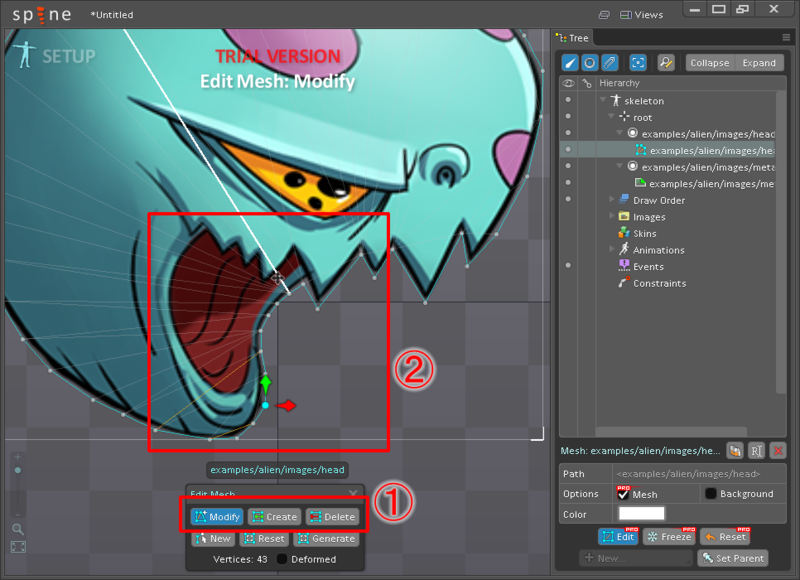
Task: Toggle visibility dot for selected head mesh row
Action: click(x=568, y=149)
